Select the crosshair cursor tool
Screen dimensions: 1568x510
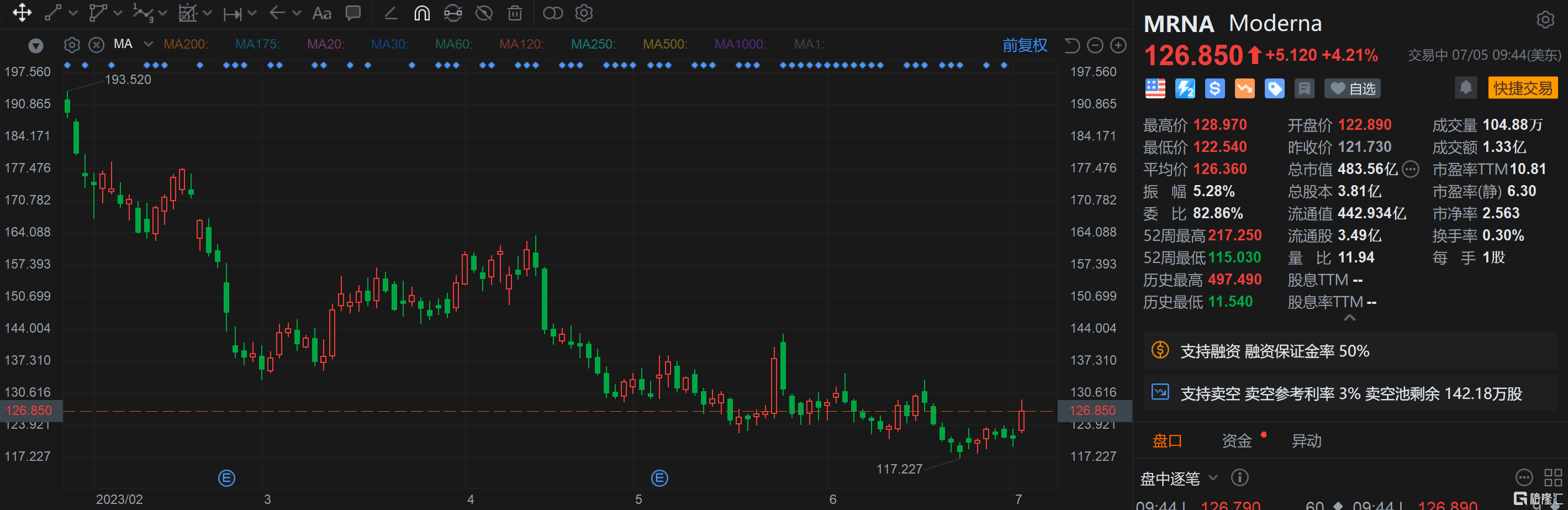click(22, 13)
